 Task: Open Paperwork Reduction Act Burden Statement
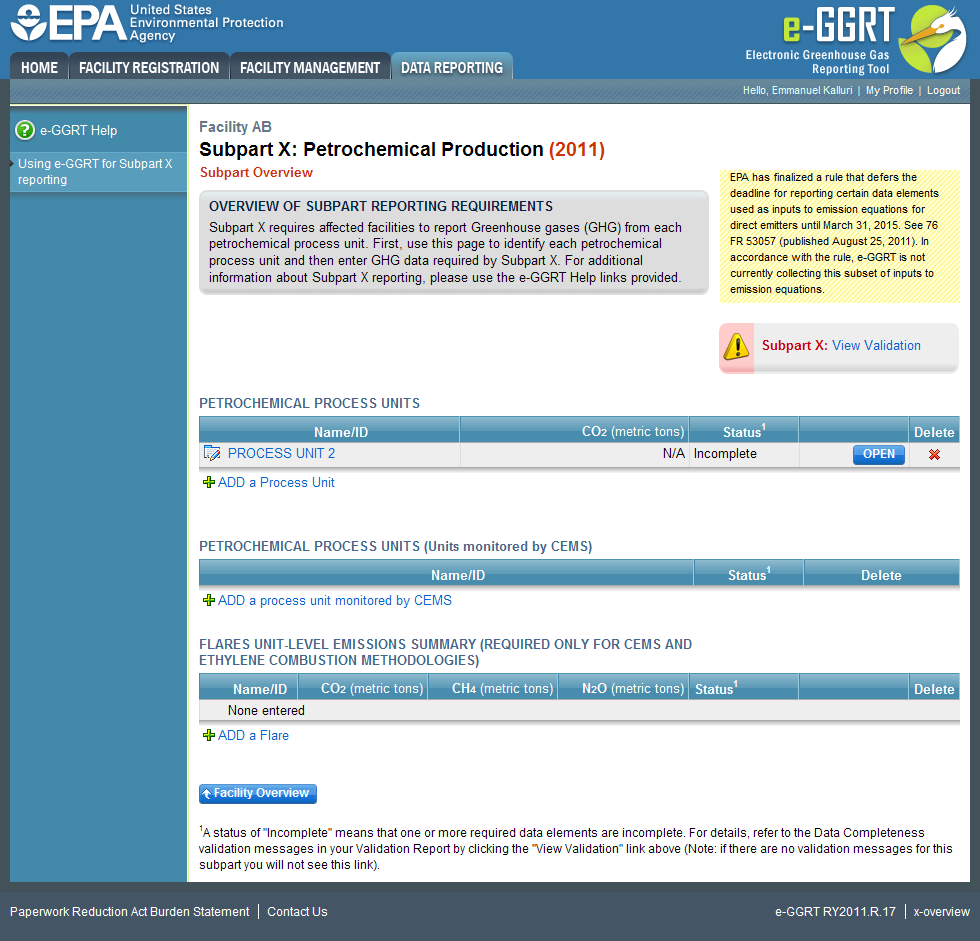point(129,912)
